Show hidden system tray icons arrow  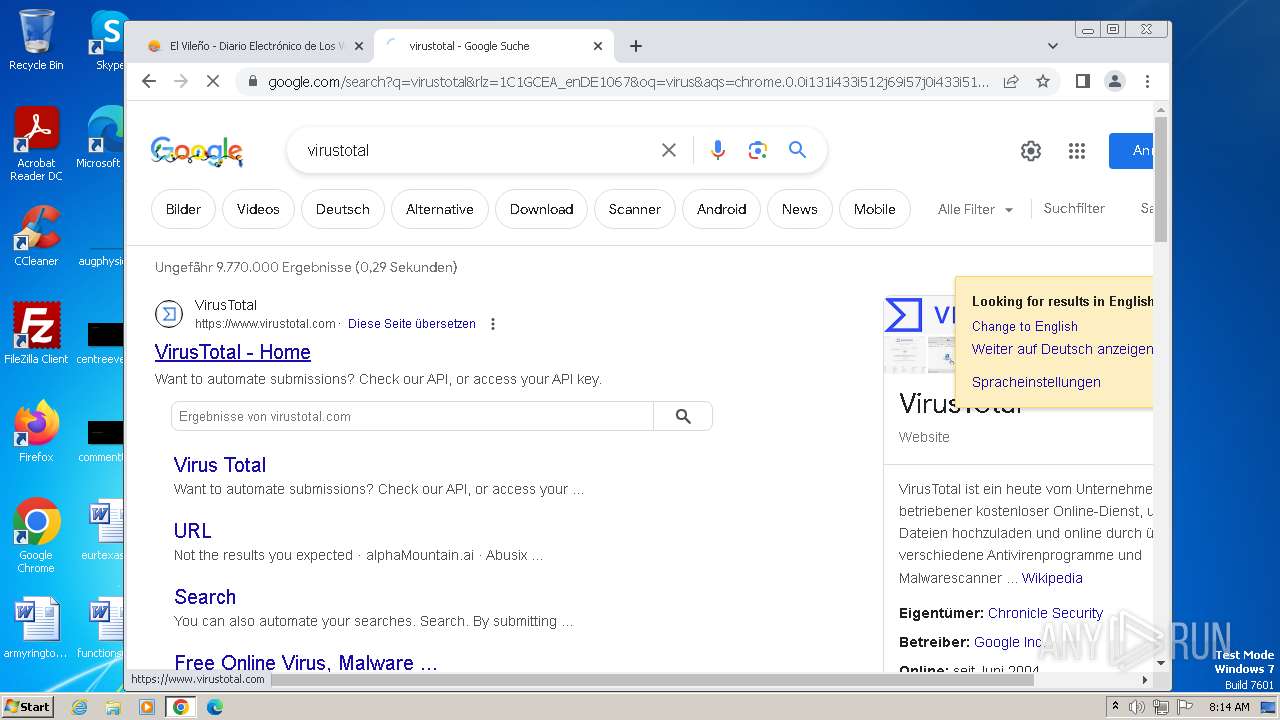pyautogui.click(x=1115, y=707)
